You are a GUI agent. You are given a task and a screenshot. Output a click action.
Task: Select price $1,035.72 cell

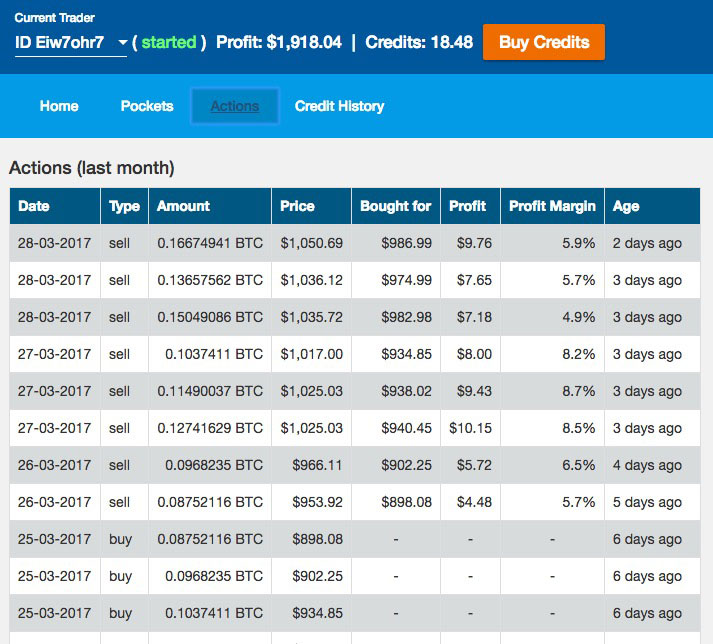[311, 317]
